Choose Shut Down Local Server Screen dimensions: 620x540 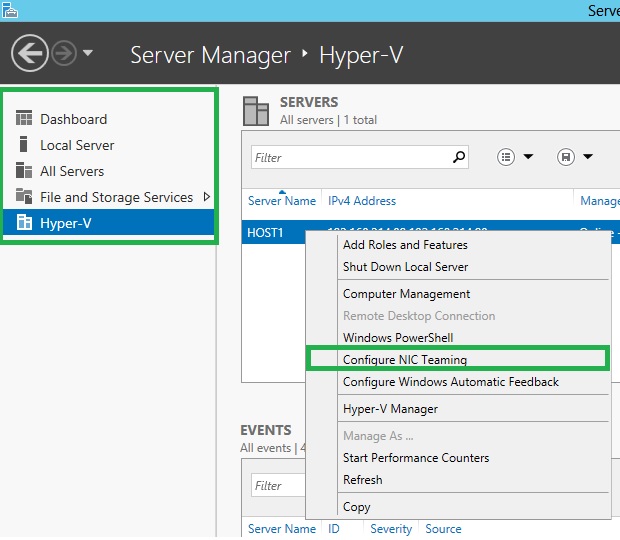(405, 267)
